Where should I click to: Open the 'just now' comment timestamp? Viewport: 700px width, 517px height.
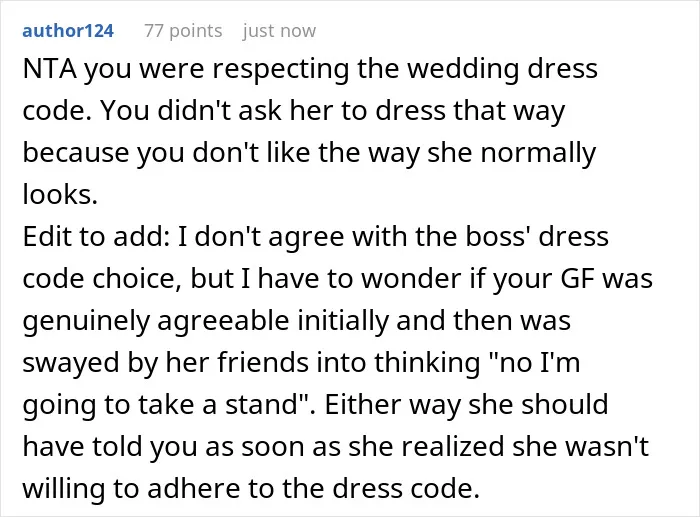coord(279,31)
